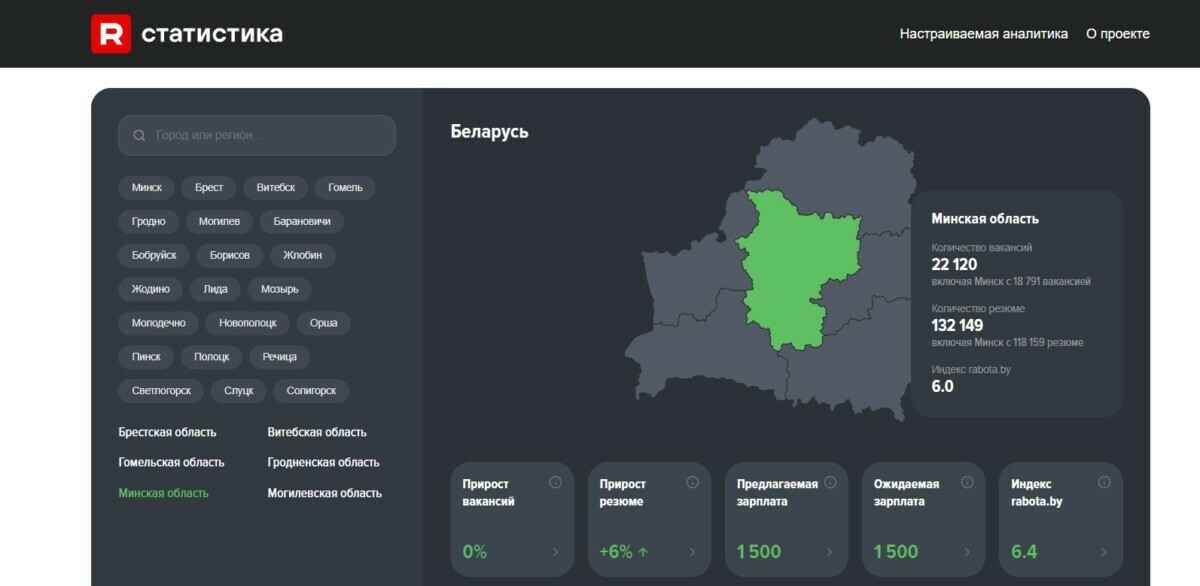Choose the Барановичи city chip
This screenshot has width=1200, height=586.
tap(301, 221)
